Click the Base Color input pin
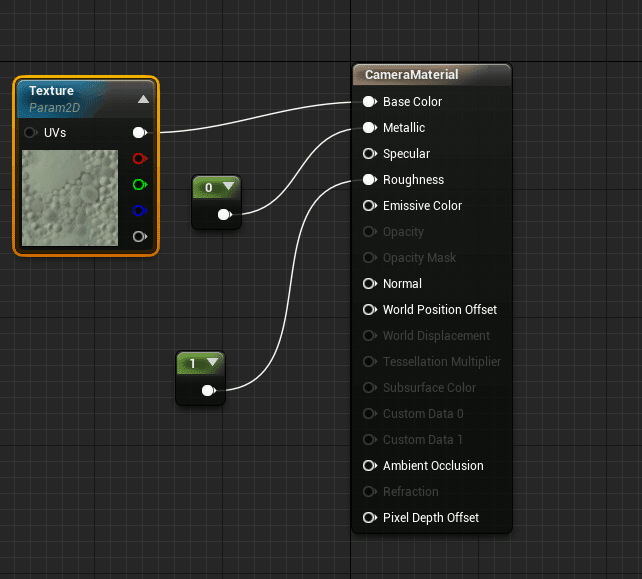The width and height of the screenshot is (642, 579). click(x=370, y=102)
